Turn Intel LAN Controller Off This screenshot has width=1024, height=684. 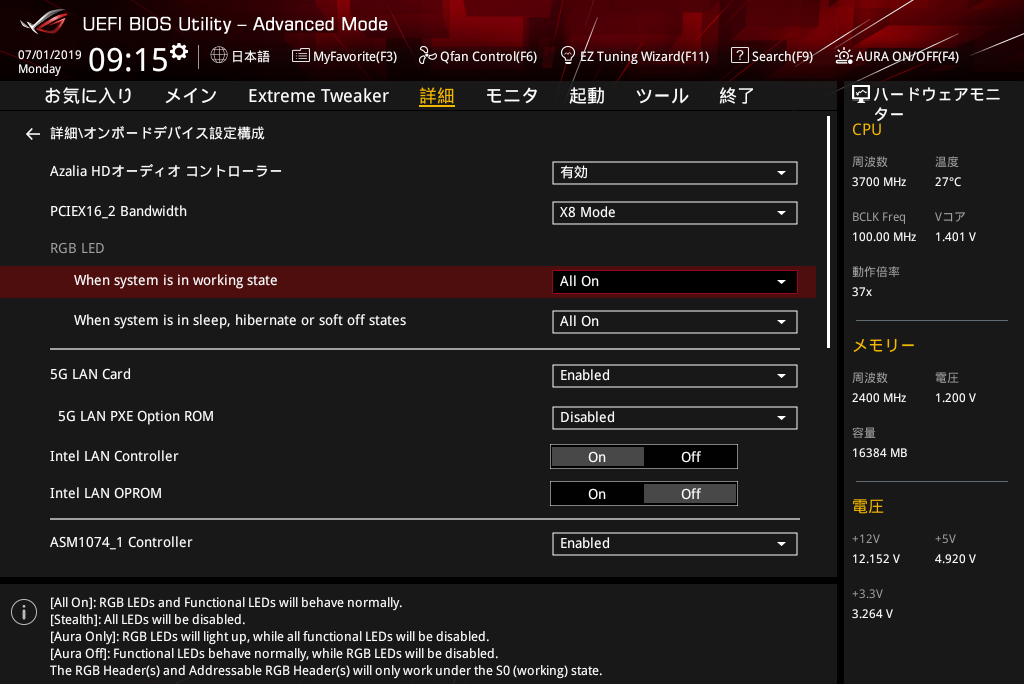coord(691,457)
